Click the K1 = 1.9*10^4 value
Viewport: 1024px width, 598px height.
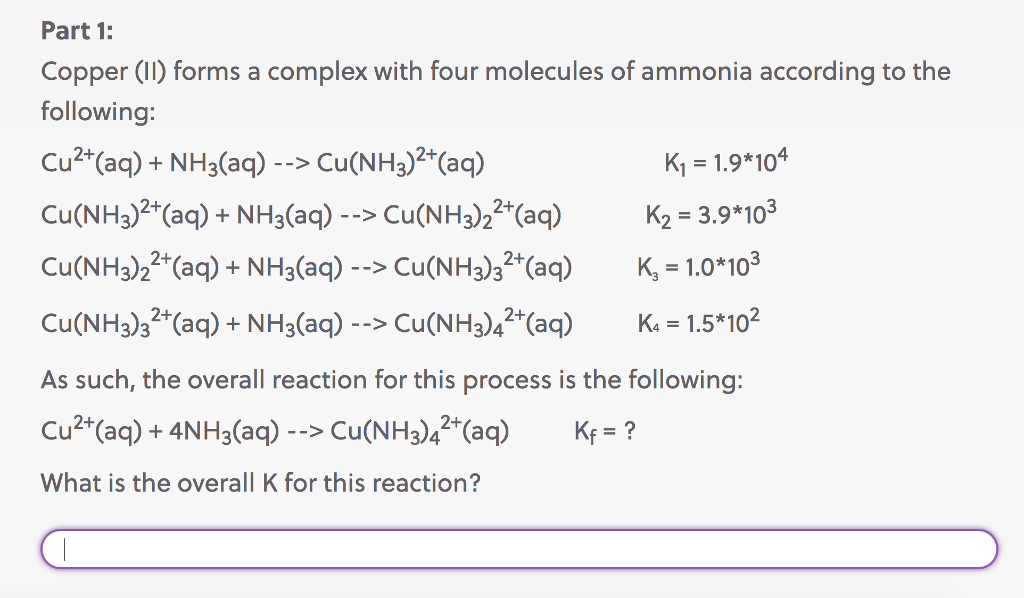point(726,161)
